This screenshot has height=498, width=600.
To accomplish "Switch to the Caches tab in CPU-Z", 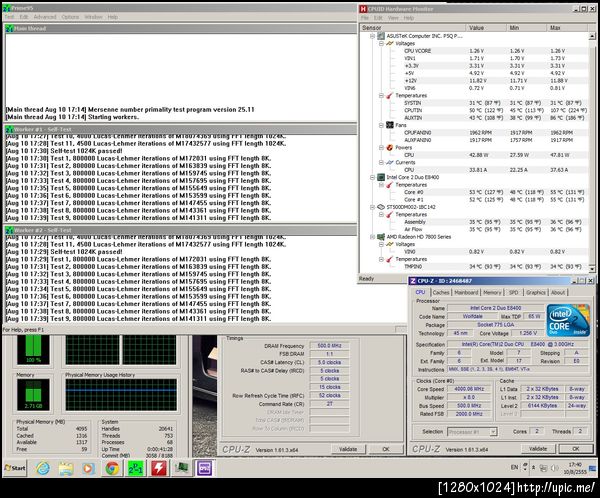I will pos(441,292).
